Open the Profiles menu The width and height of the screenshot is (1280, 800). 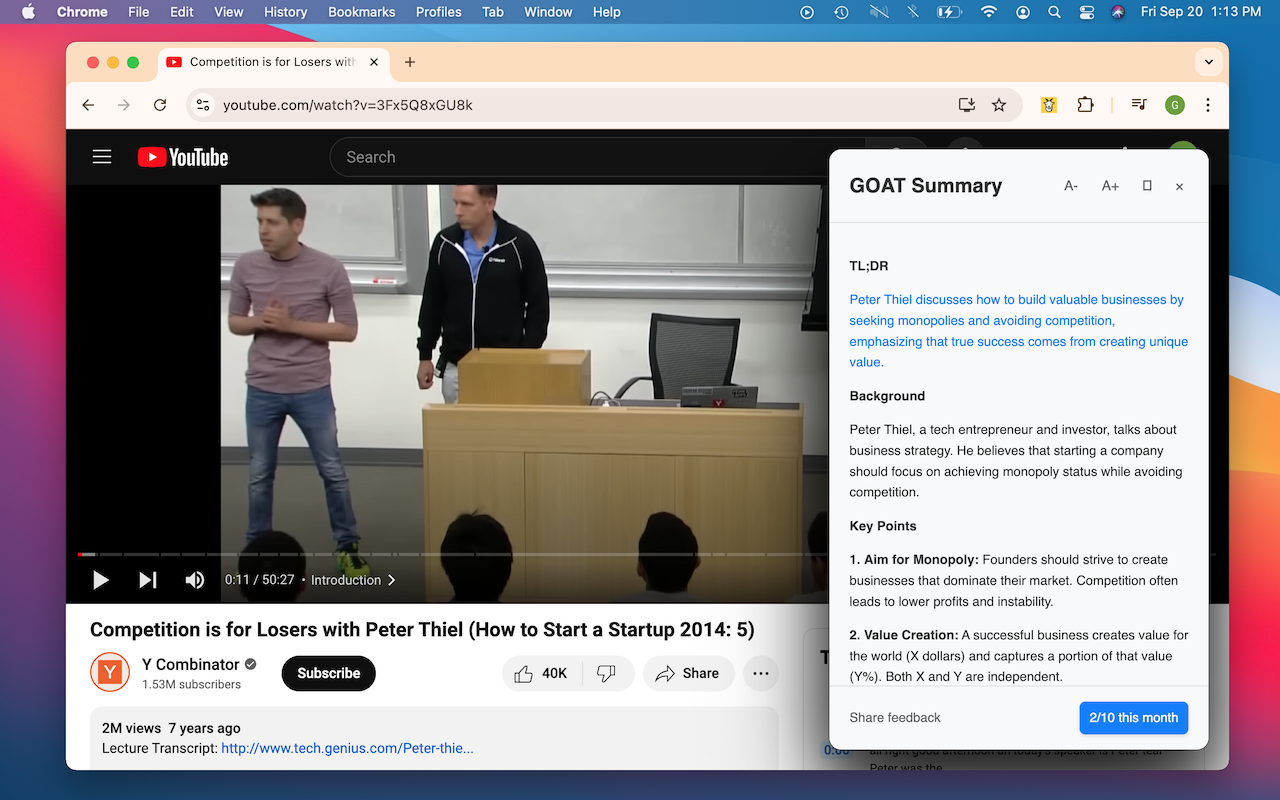click(x=439, y=12)
